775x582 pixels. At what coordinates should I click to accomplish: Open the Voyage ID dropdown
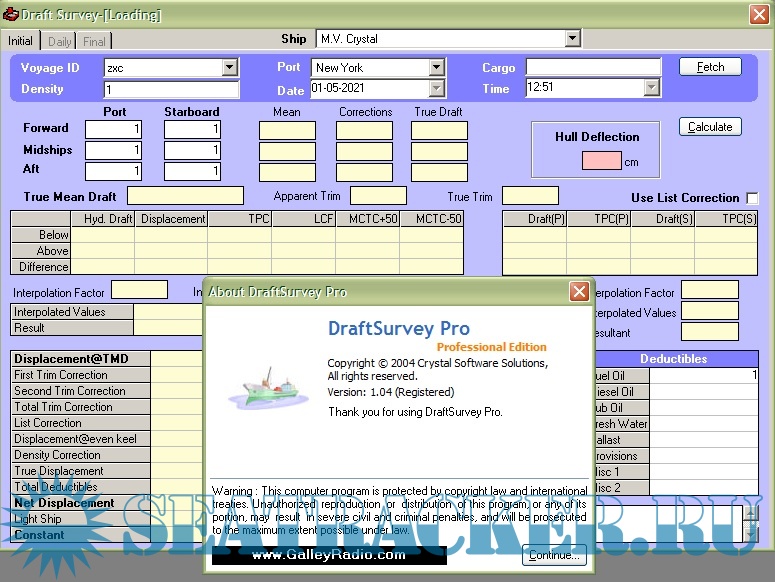229,68
